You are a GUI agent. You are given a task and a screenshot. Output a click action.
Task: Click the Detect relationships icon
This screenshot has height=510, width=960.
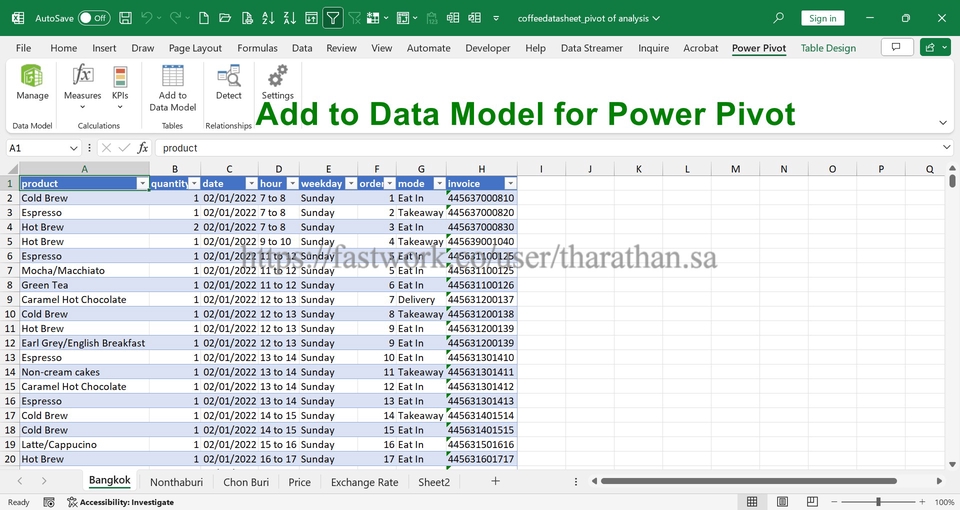pyautogui.click(x=229, y=77)
